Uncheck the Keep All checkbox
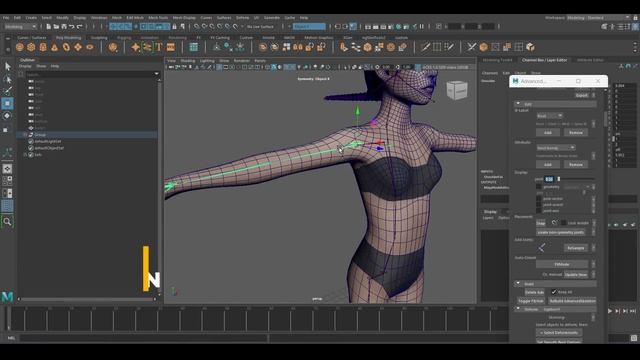This screenshot has width=640, height=360. (554, 292)
